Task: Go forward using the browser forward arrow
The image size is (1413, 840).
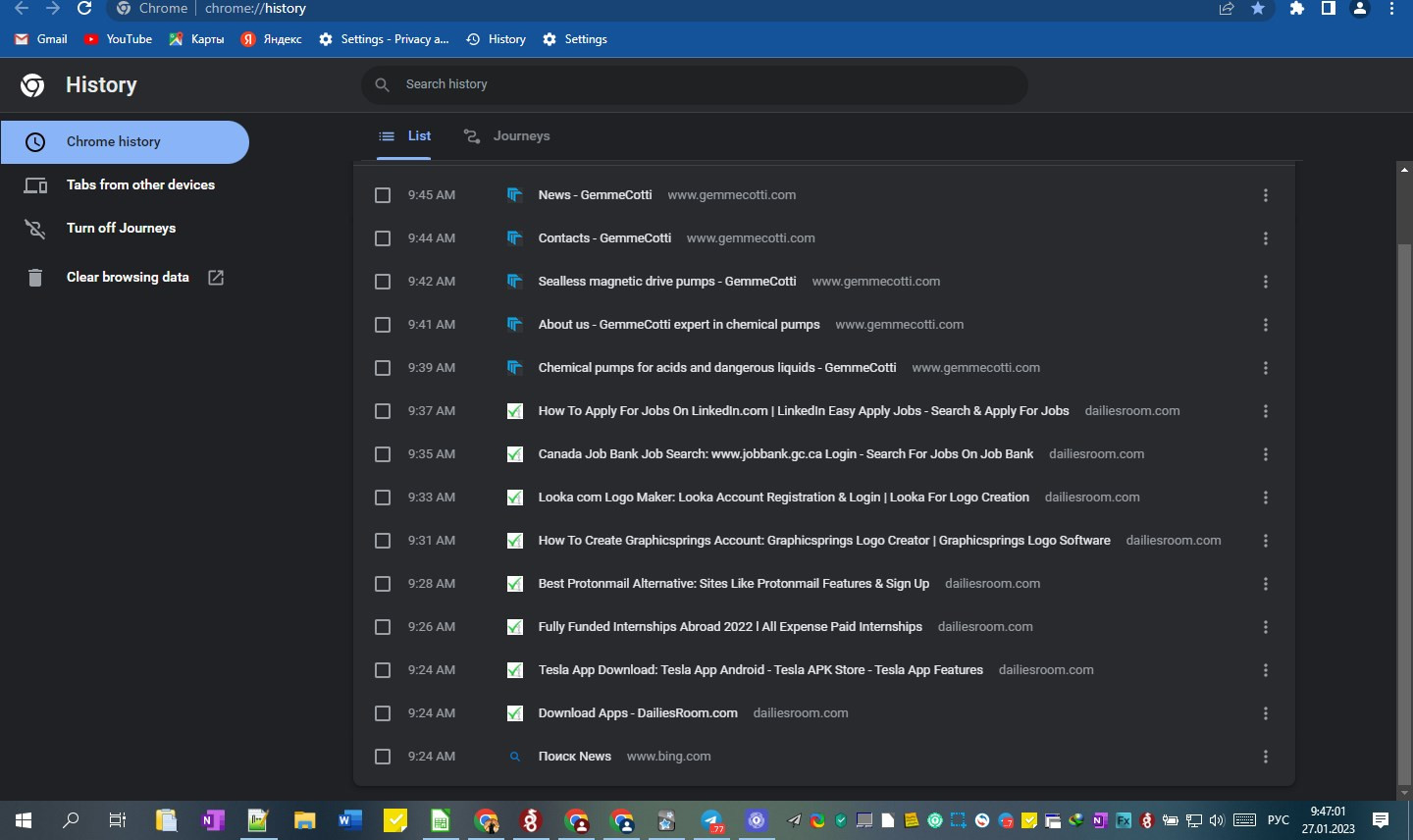Action: tap(53, 9)
